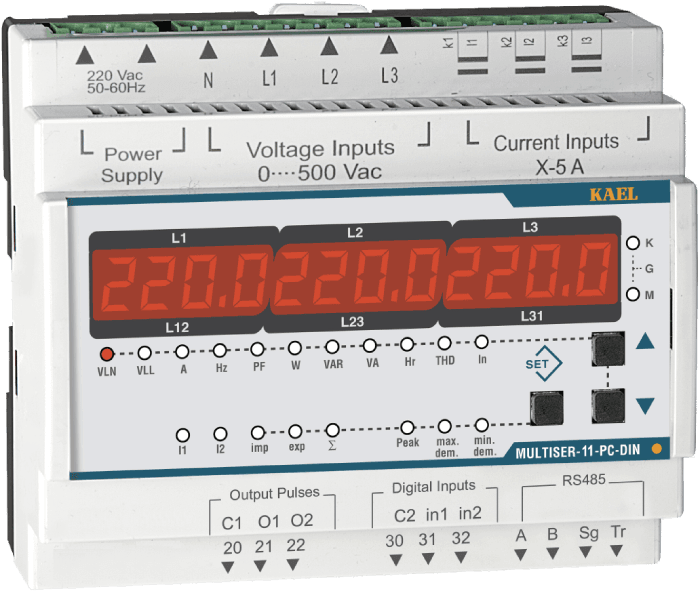This screenshot has height=591, width=700.
Task: Click the Peak indicator LED
Action: (407, 428)
